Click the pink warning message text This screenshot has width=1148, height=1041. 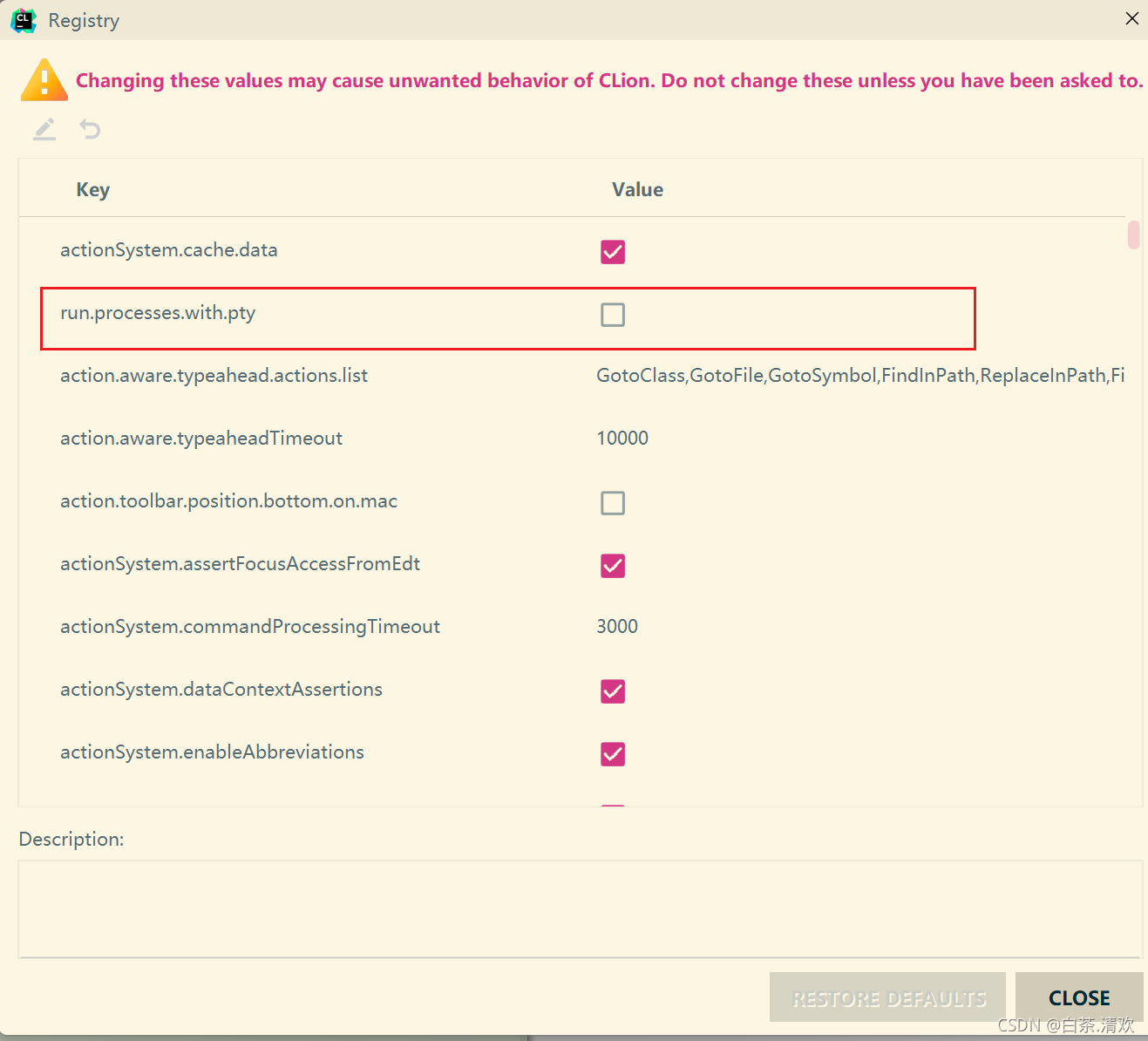point(609,81)
